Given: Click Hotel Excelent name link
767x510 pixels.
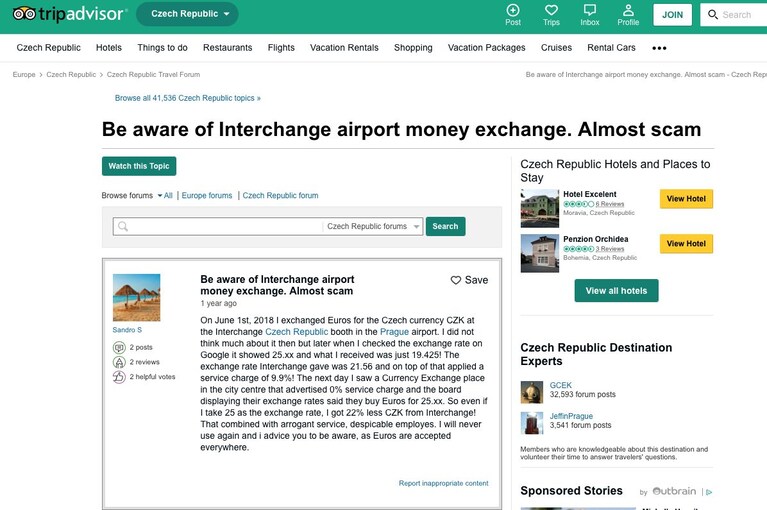Looking at the screenshot, I should [589, 194].
